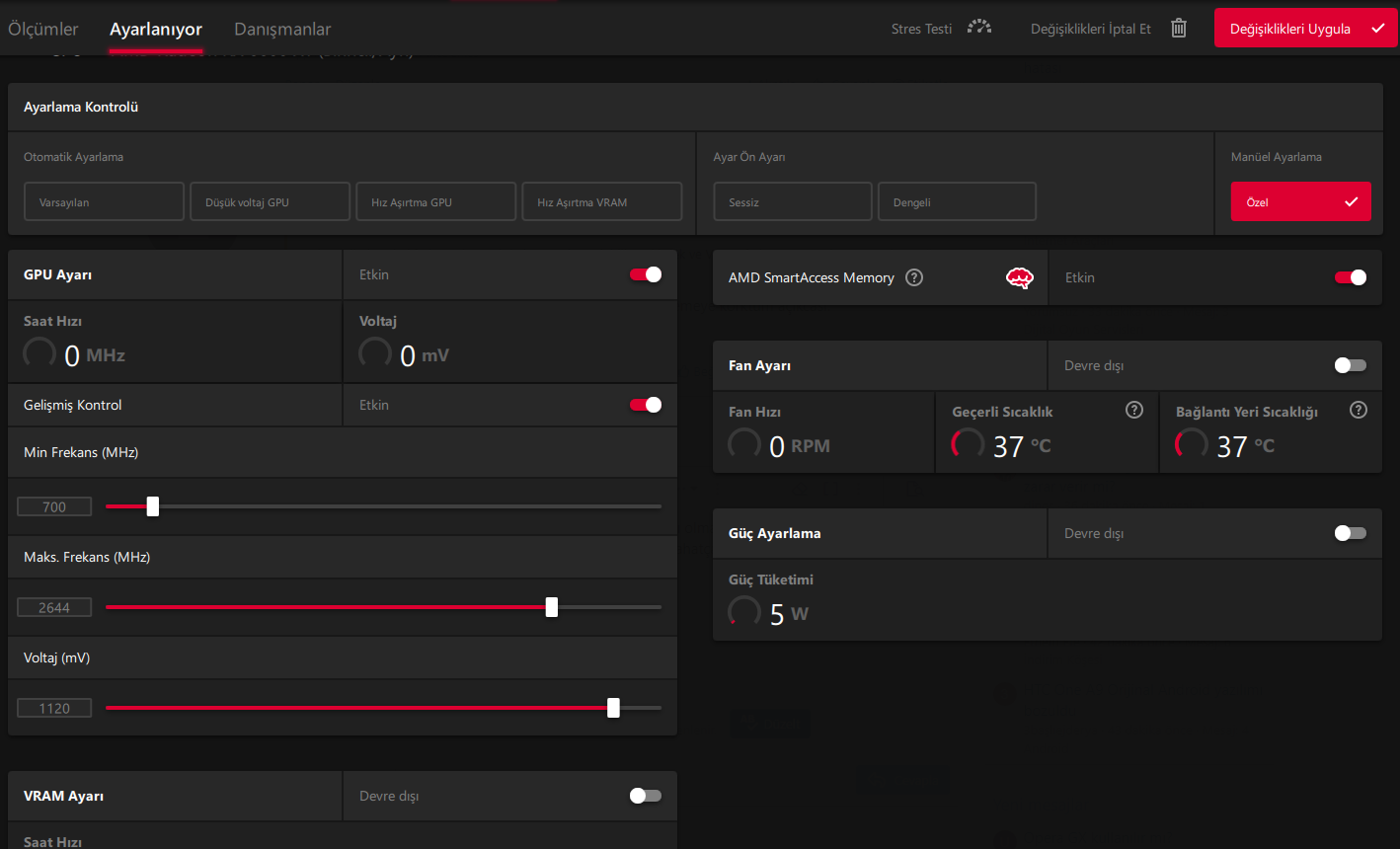This screenshot has width=1400, height=849.
Task: Click help icon for Bağlantı Yeri Sıcaklığı
Action: pos(1359,410)
